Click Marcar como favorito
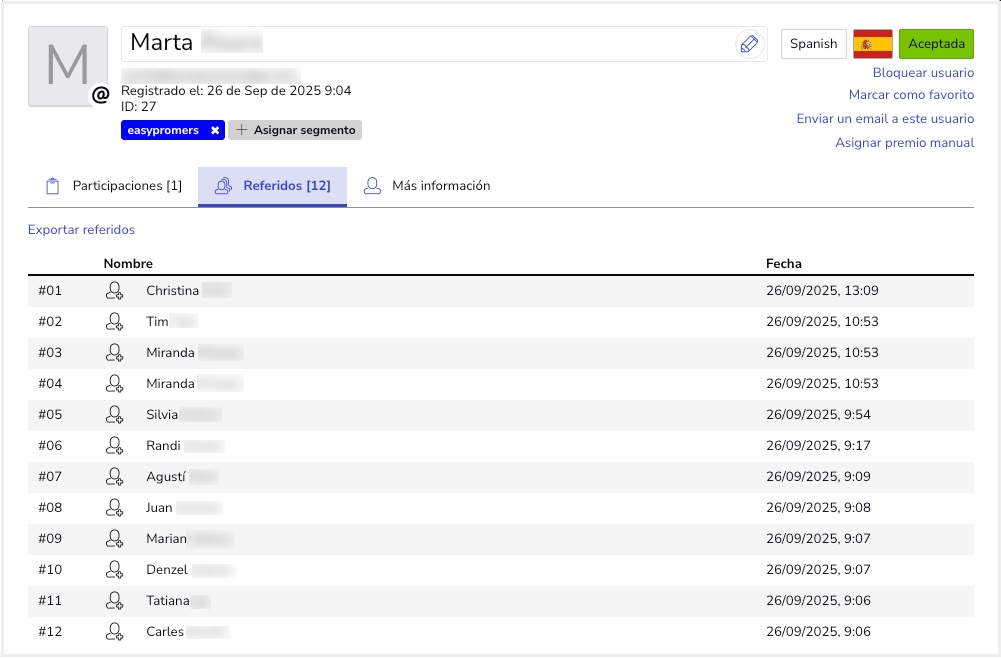Viewport: 1001px width, 658px height. (x=911, y=95)
